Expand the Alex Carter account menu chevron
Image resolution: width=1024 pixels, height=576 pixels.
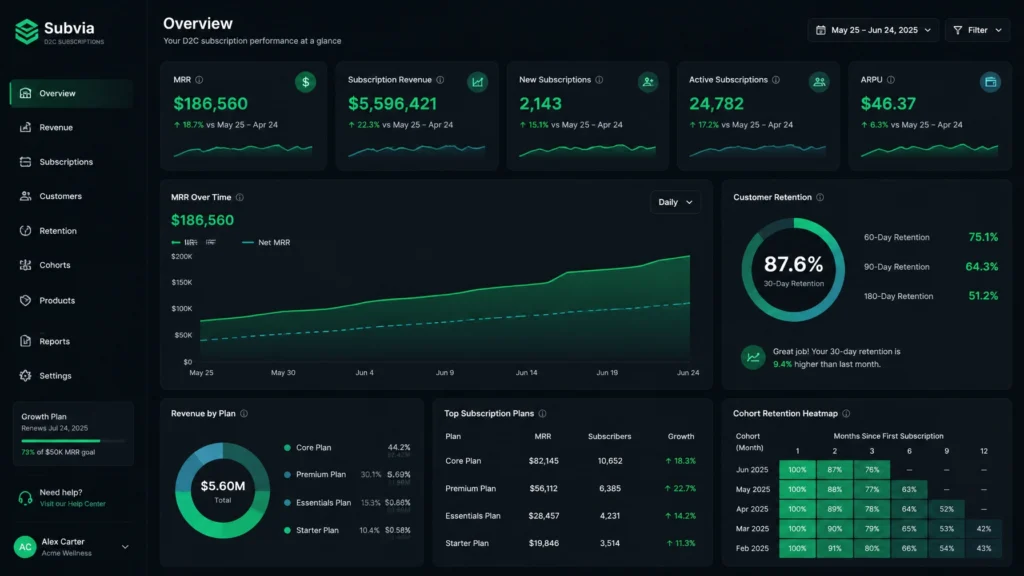[x=125, y=547]
